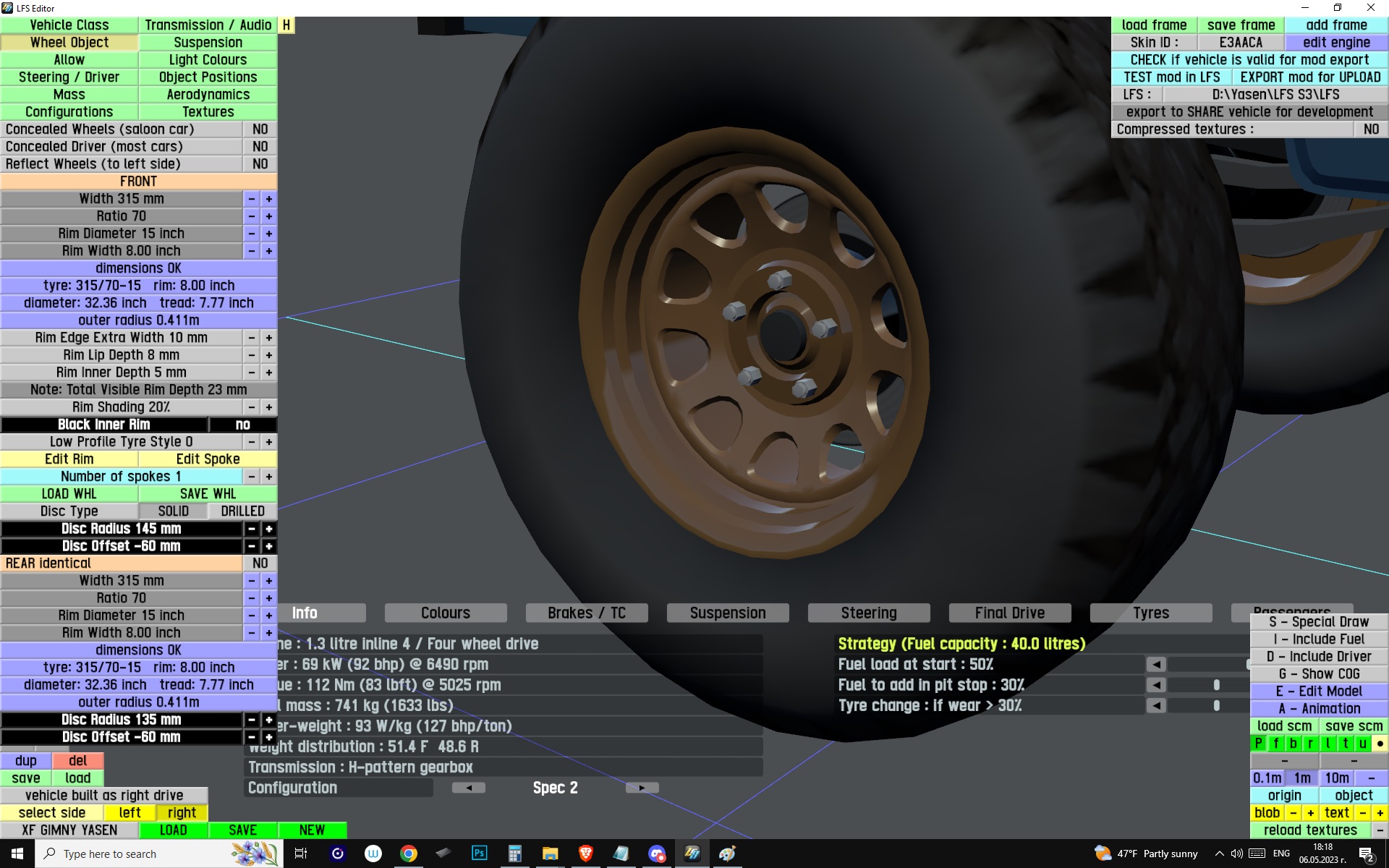
Task: Decrease front Rim Diameter with minus button
Action: tap(251, 234)
